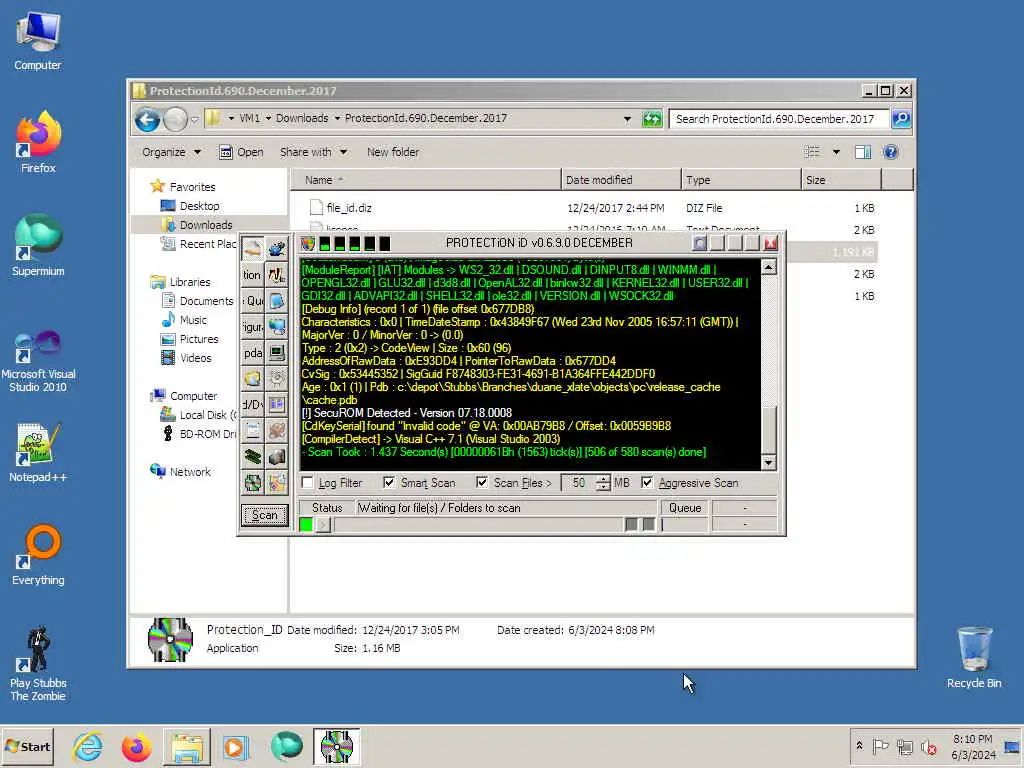Toggle the Scan Files > checkbox
The width and height of the screenshot is (1024, 768).
tap(482, 483)
